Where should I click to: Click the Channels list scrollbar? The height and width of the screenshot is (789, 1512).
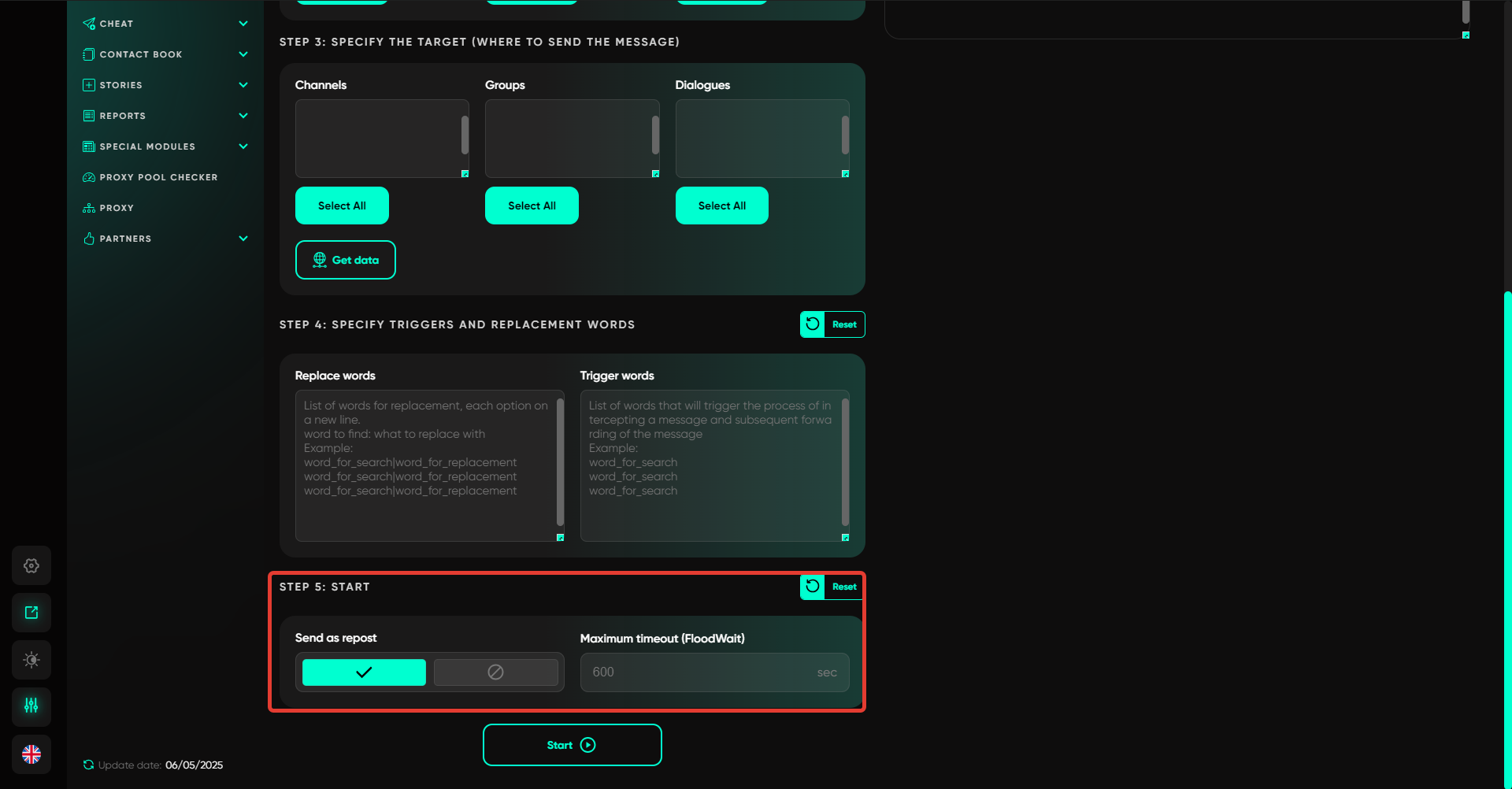[x=465, y=135]
